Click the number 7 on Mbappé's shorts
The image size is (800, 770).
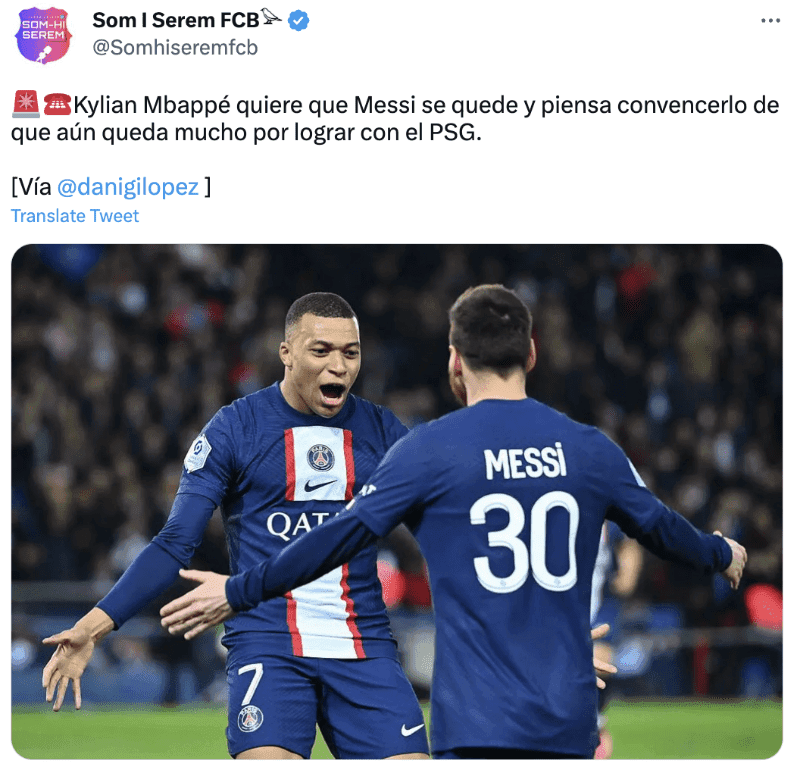click(251, 684)
